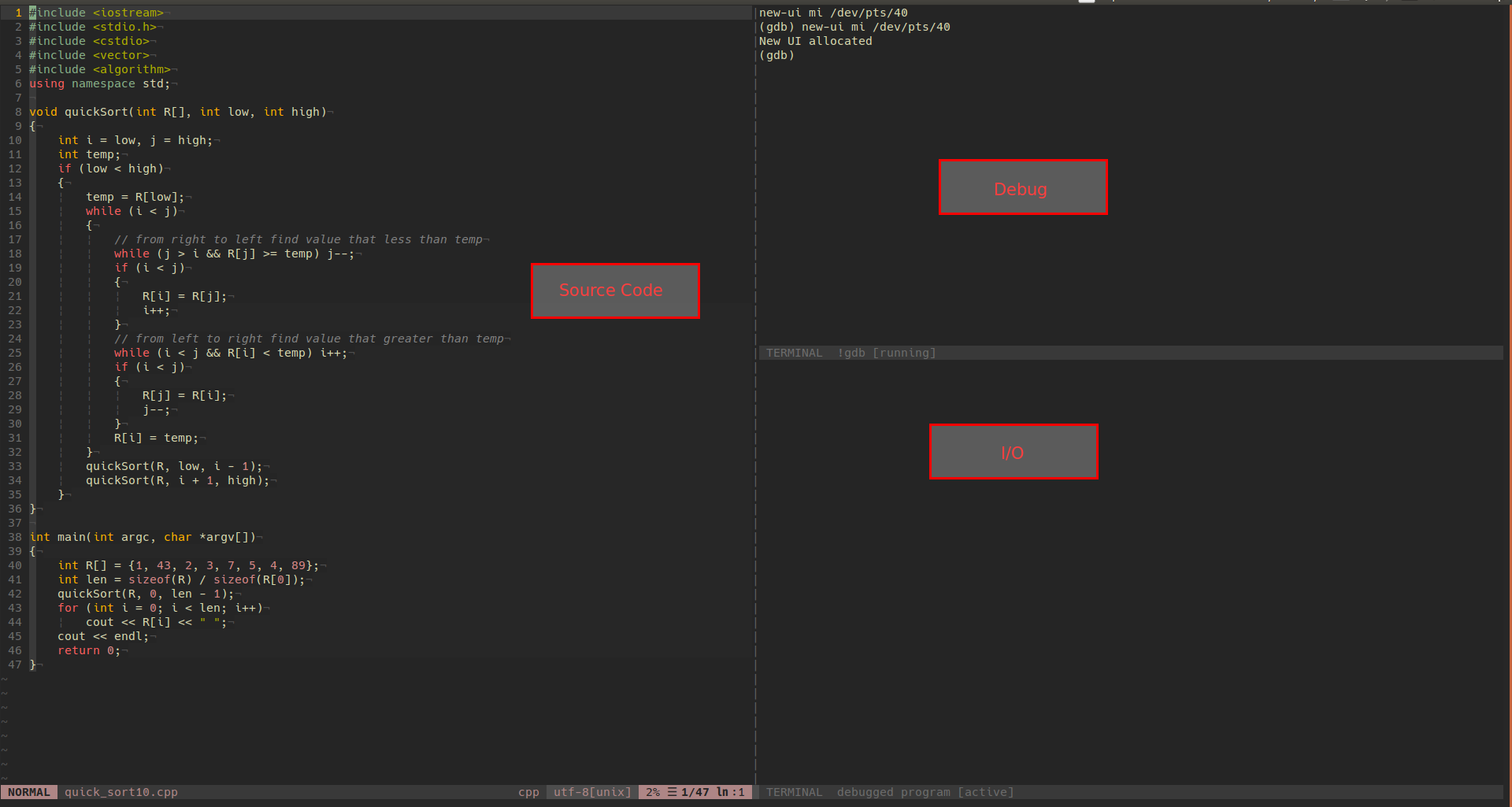Click the NORMAL mode indicator

point(29,792)
